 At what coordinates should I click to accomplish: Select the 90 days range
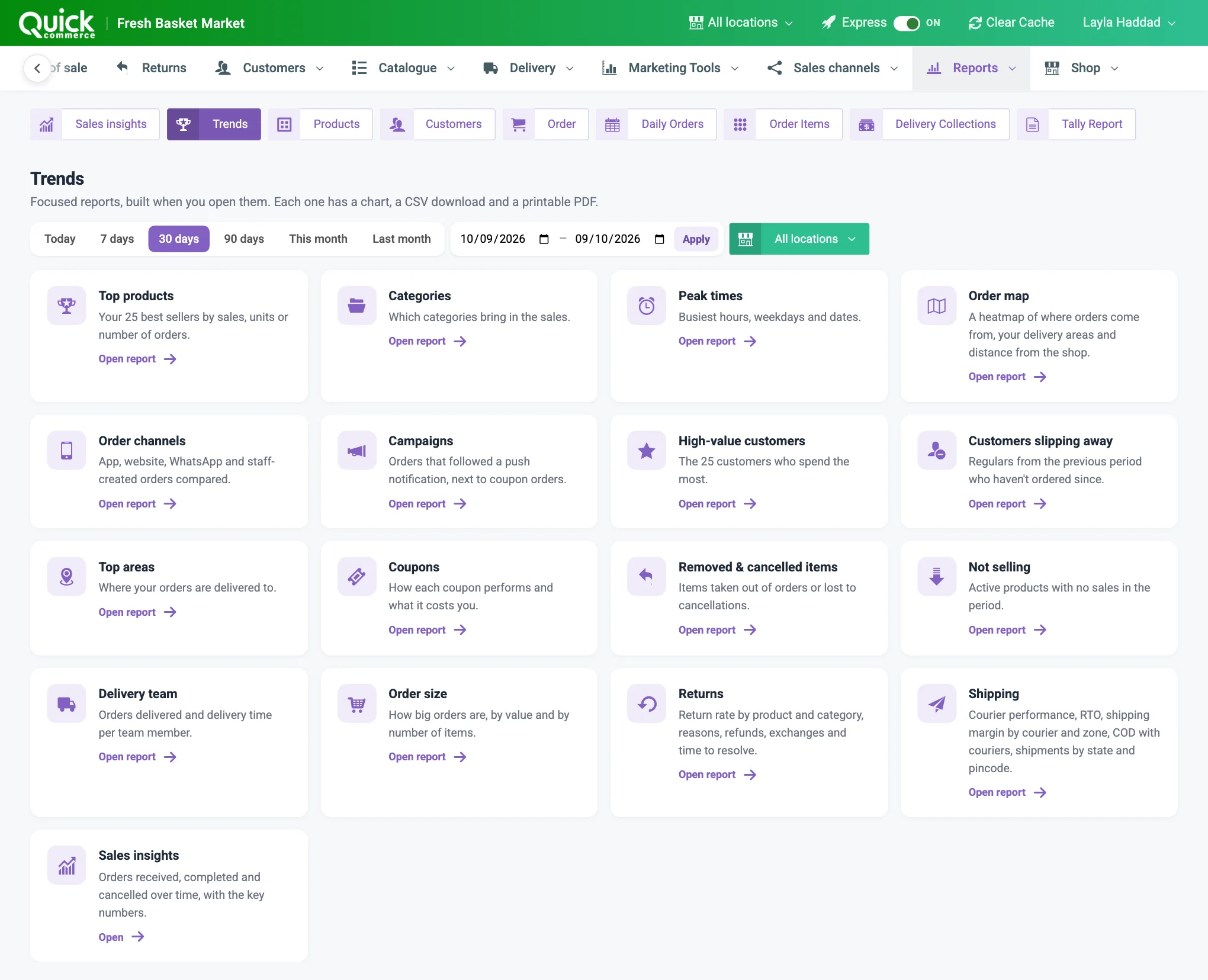coord(244,239)
